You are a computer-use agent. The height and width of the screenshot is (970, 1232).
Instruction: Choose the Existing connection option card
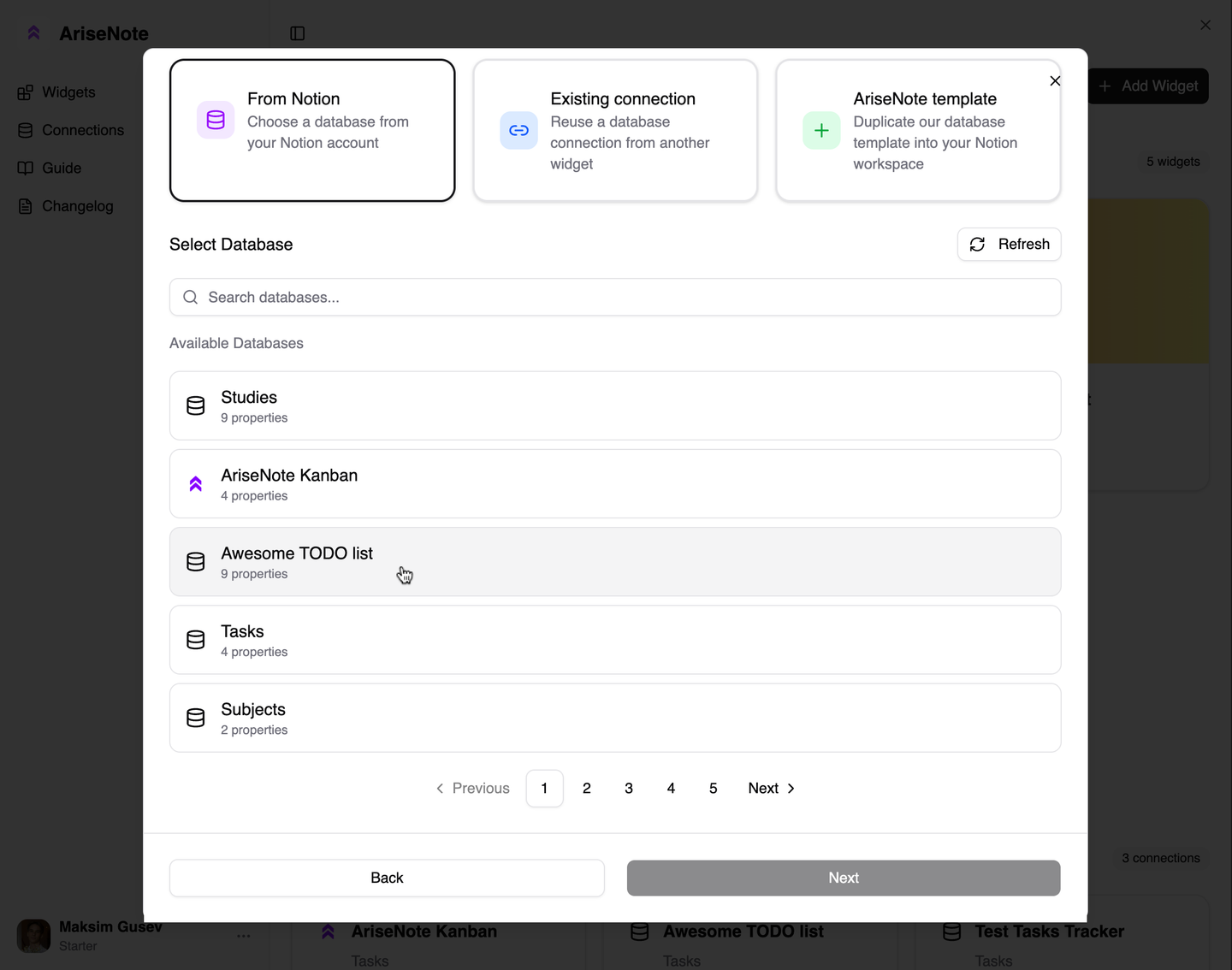click(615, 130)
